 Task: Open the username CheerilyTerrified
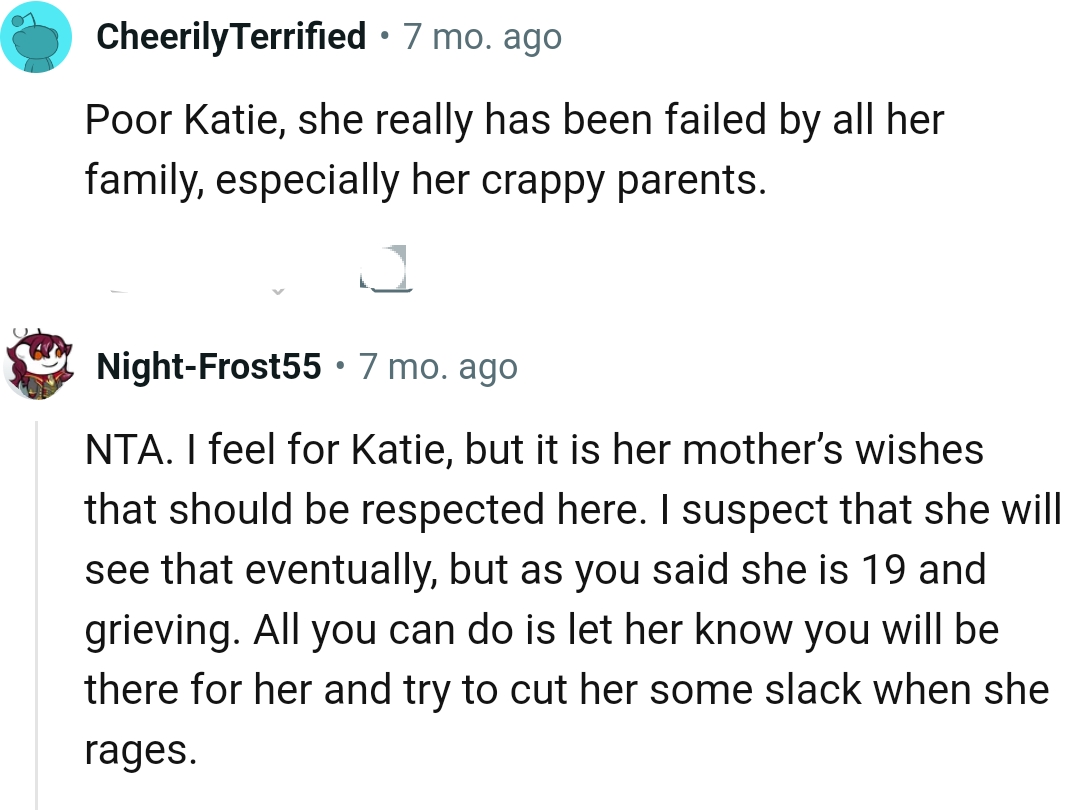point(229,36)
